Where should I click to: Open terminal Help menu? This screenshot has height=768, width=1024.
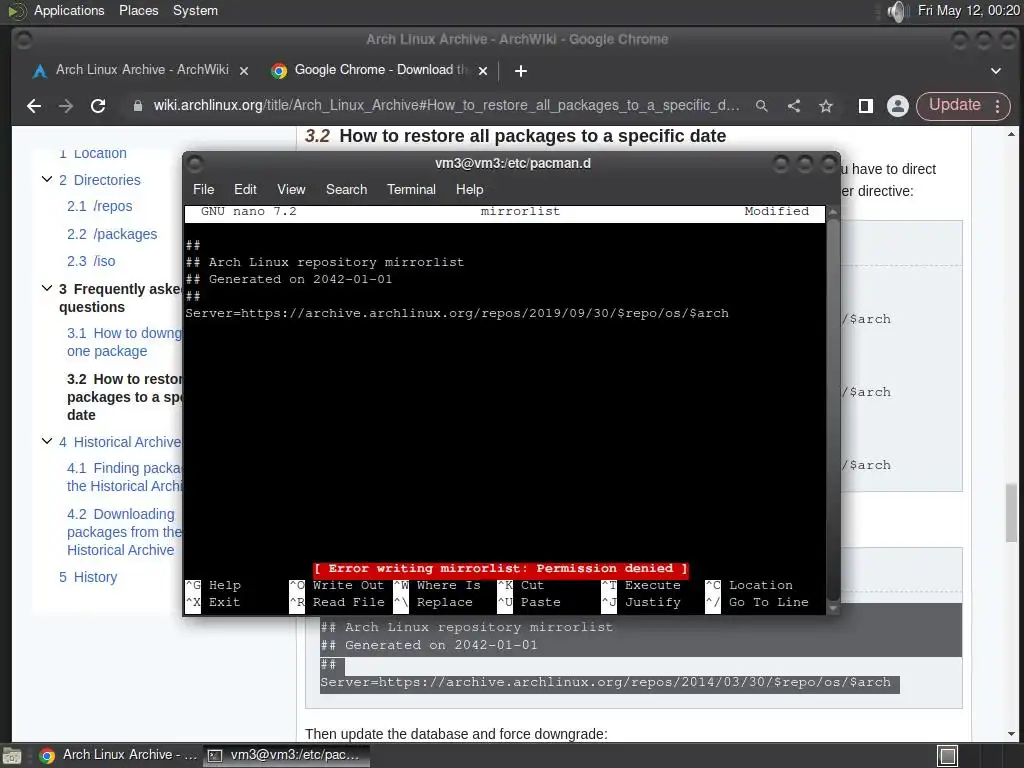coord(469,189)
